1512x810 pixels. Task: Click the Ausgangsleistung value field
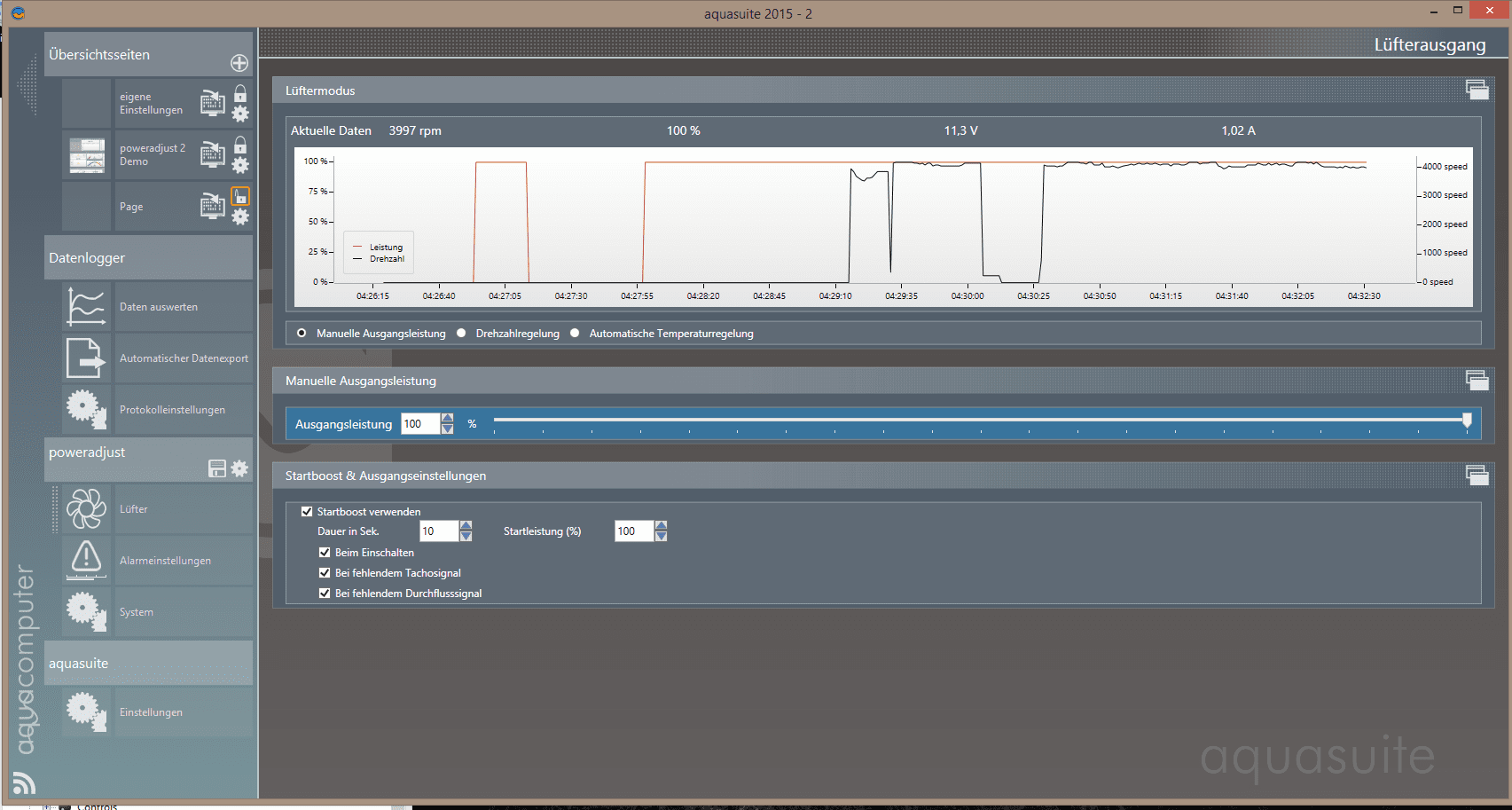click(420, 424)
